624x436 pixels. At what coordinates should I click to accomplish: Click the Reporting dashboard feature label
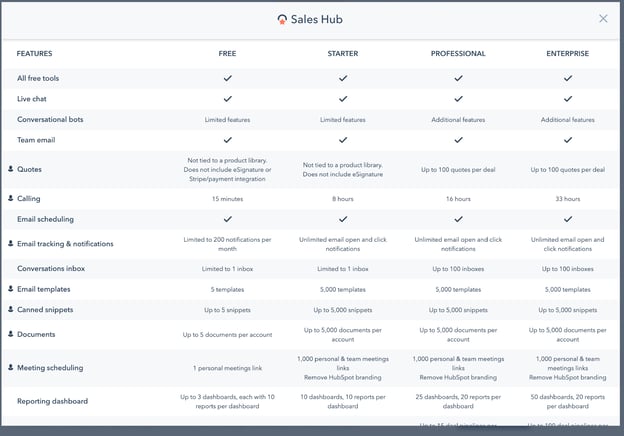53,401
